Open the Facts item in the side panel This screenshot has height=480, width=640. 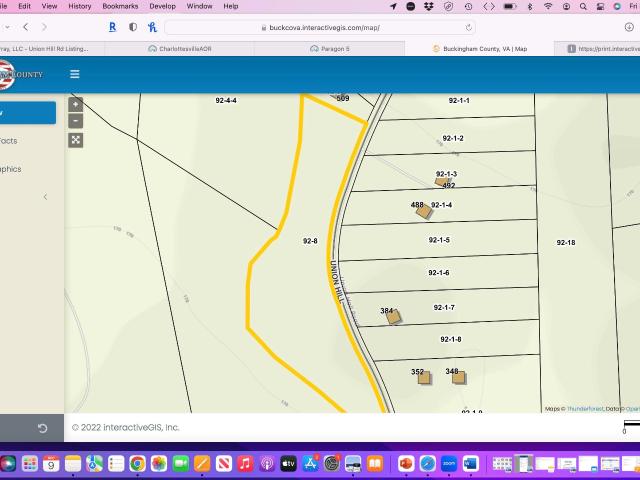pyautogui.click(x=9, y=141)
